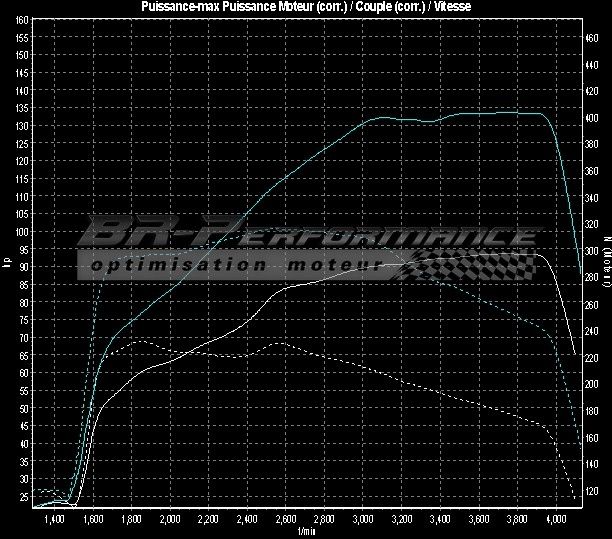Click the 160 value on left axis
Image resolution: width=612 pixels, height=539 pixels.
22,37
